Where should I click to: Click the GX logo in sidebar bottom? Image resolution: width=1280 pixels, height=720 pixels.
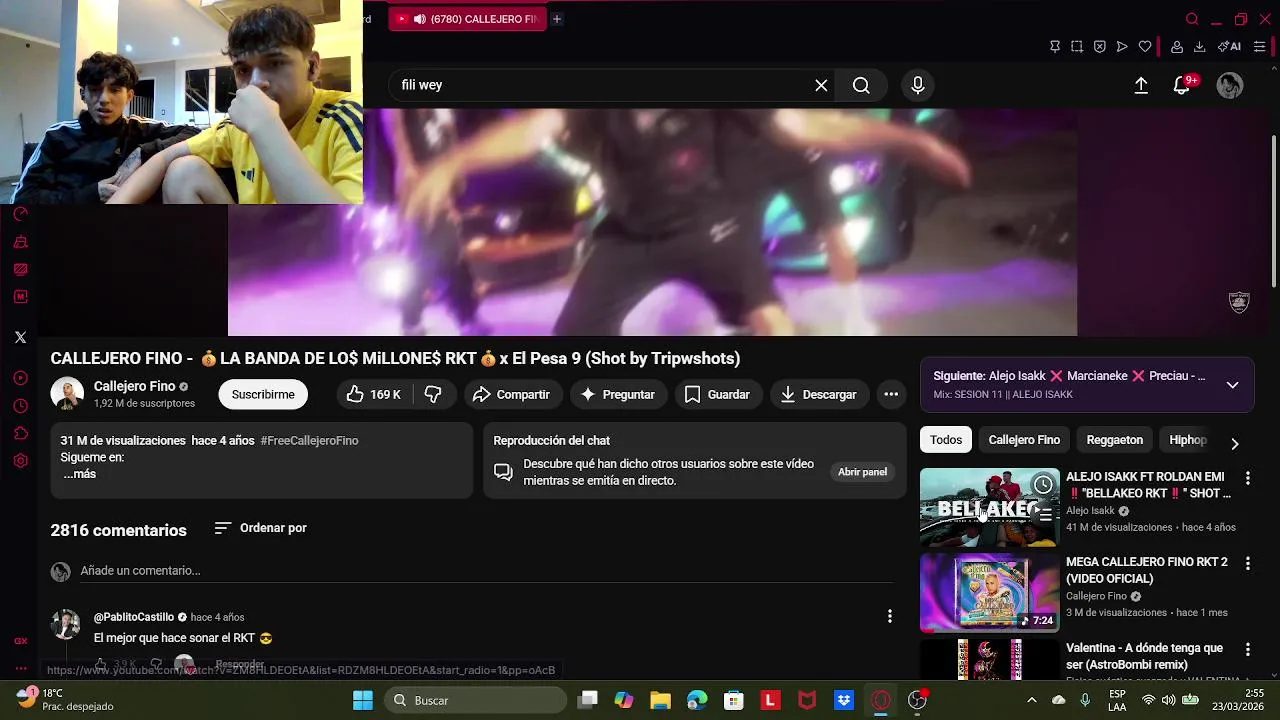click(x=20, y=641)
